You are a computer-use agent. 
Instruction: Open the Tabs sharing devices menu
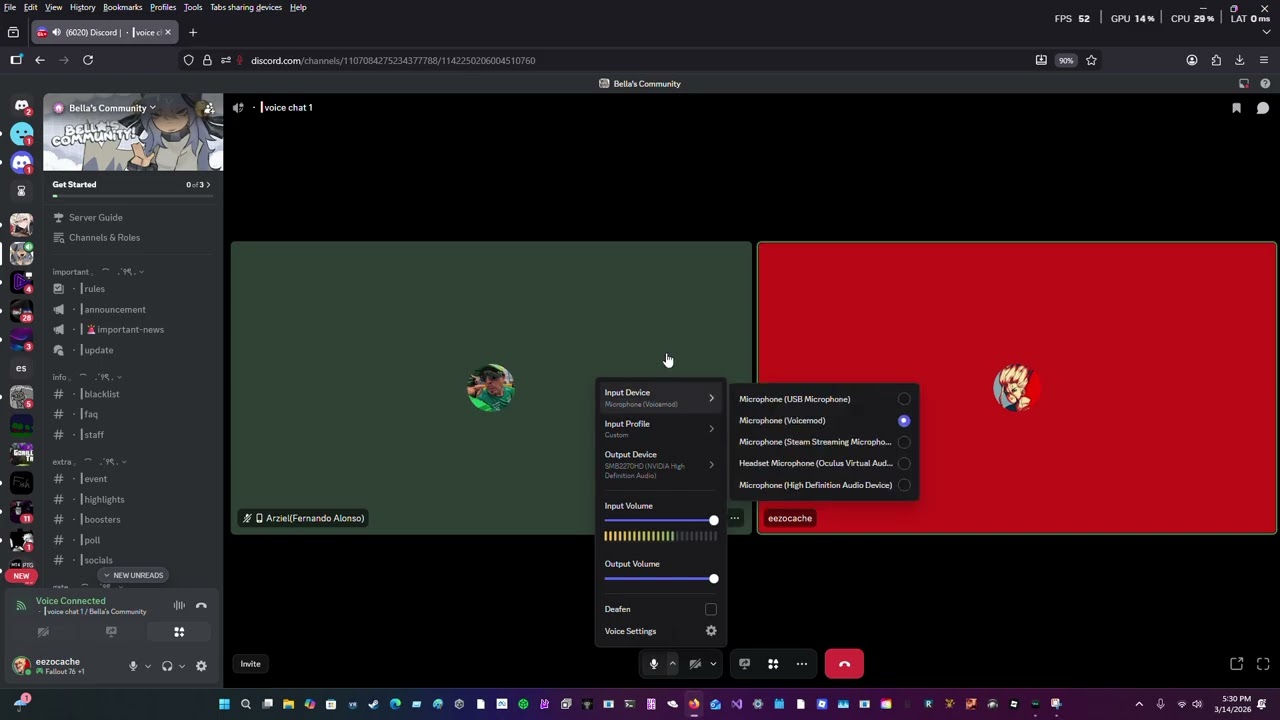(246, 7)
